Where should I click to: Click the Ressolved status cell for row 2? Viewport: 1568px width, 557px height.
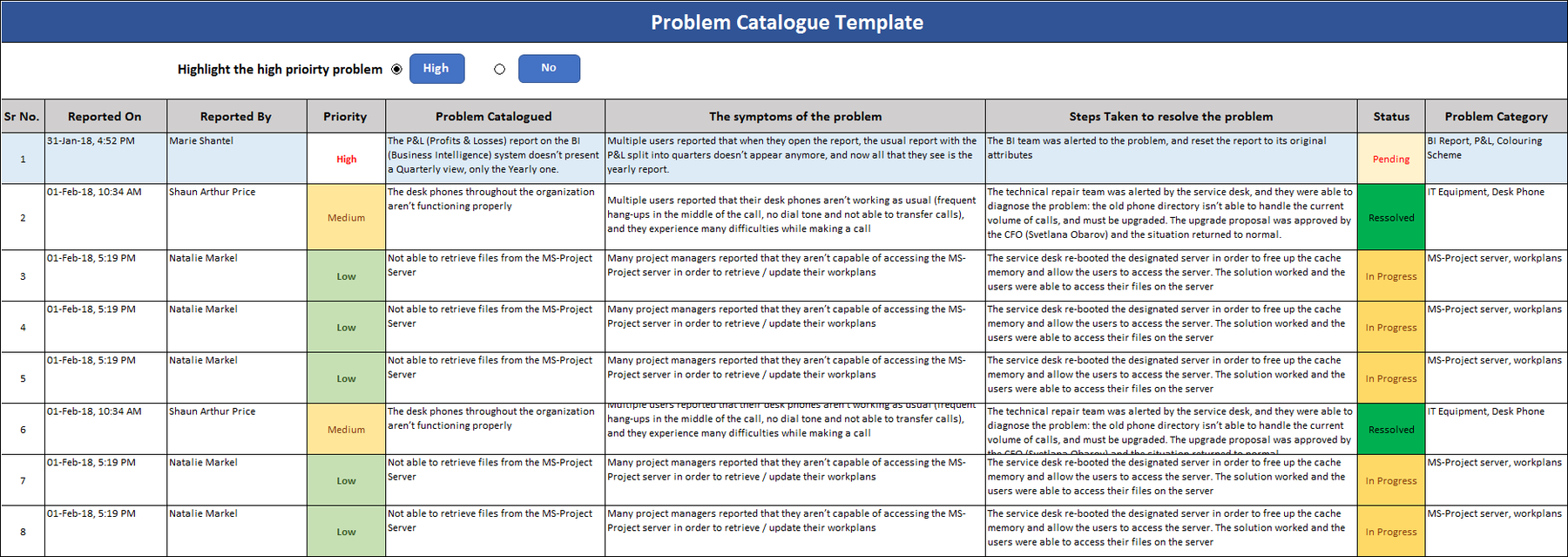pos(1390,217)
